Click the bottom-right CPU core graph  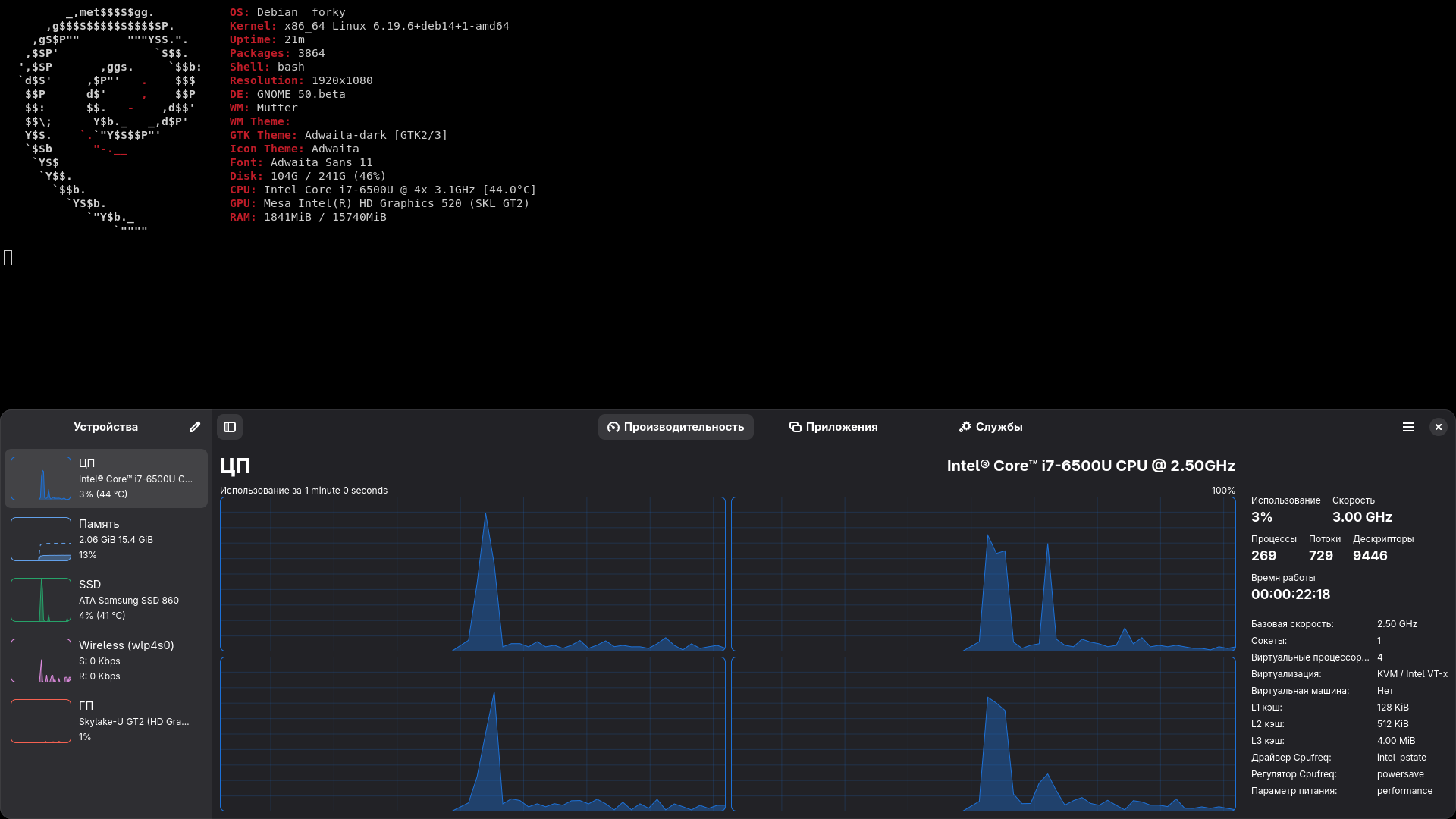(x=983, y=734)
